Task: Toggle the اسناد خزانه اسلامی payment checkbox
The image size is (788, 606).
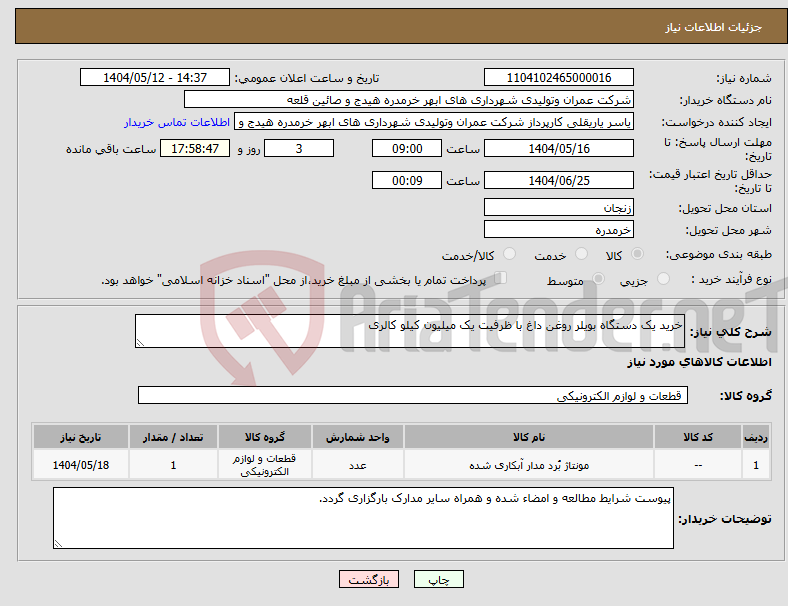Action: pyautogui.click(x=501, y=278)
